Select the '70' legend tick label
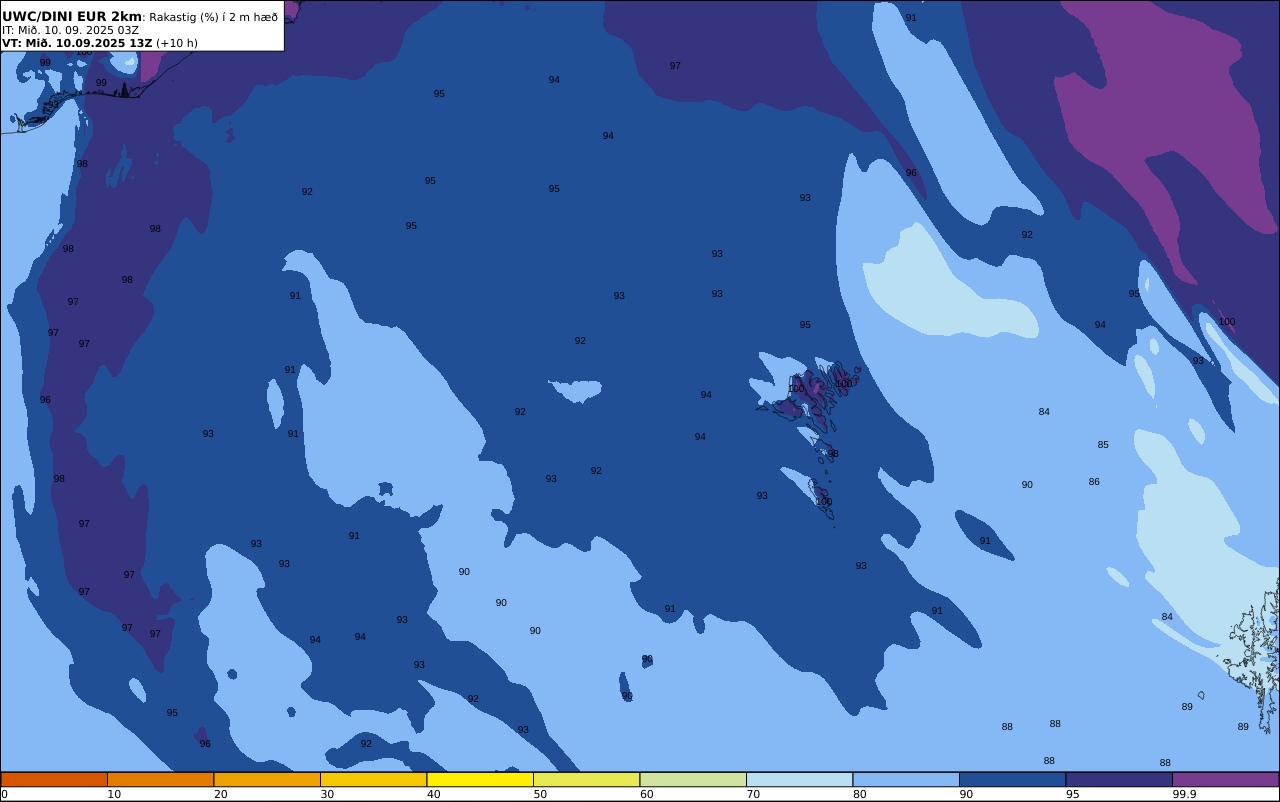This screenshot has height=802, width=1280. click(753, 794)
